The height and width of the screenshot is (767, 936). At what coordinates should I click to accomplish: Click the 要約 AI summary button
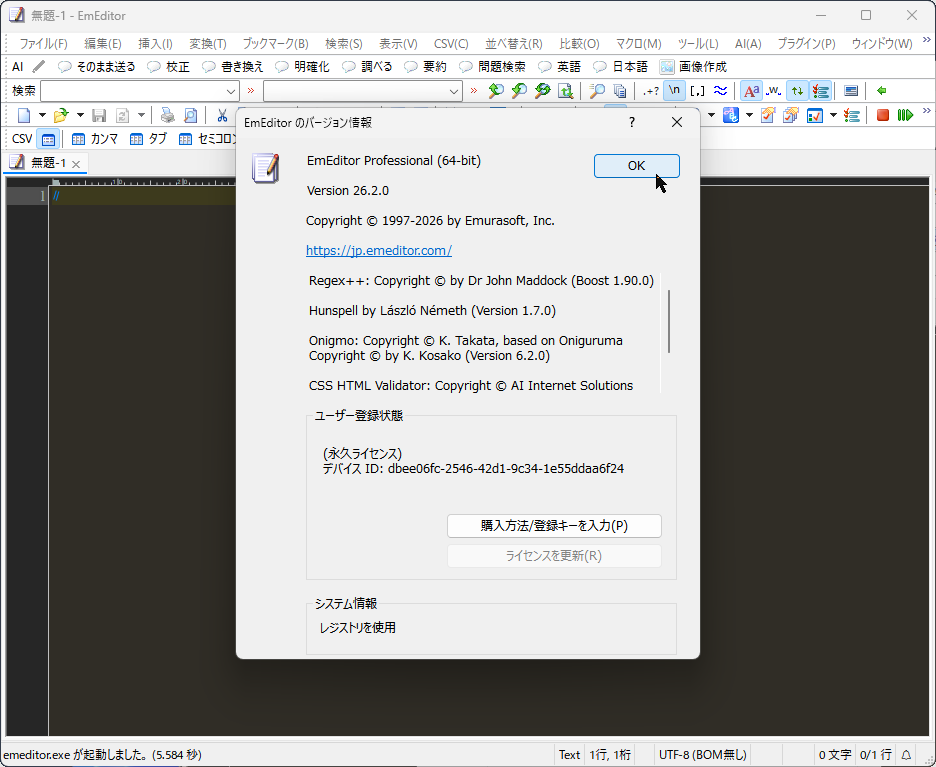click(425, 66)
